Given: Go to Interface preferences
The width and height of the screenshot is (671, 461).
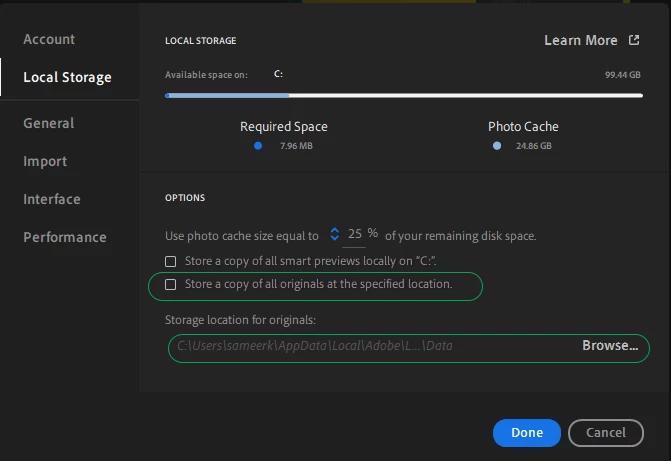Looking at the screenshot, I should (52, 199).
